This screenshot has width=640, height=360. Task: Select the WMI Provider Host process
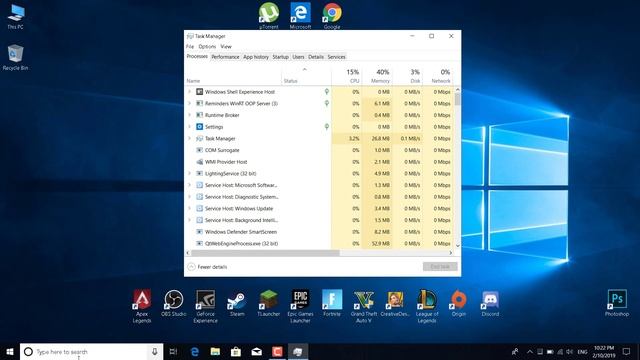(319, 162)
